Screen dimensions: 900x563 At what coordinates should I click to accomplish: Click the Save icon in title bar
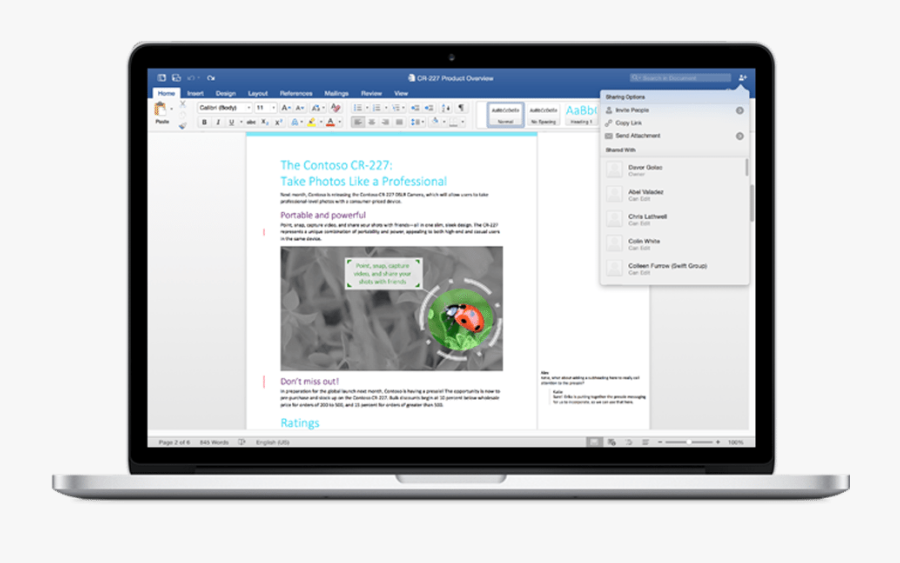click(176, 77)
